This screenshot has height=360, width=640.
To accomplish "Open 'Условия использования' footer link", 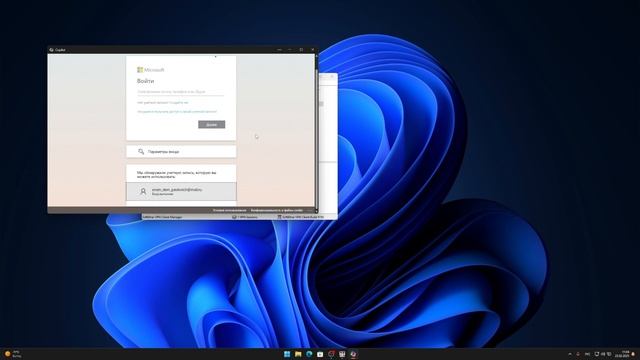I will (229, 210).
